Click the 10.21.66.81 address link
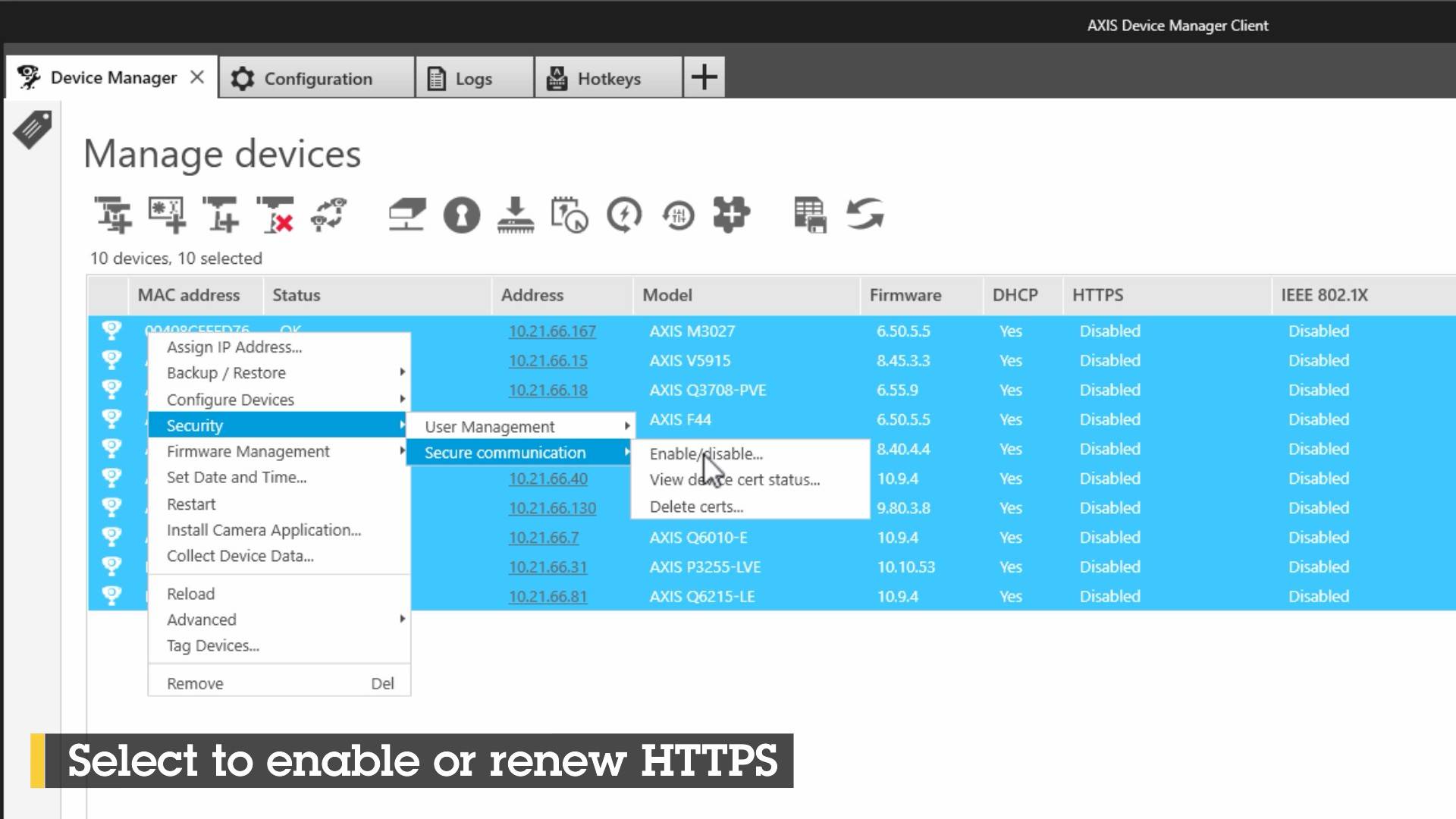 tap(547, 597)
